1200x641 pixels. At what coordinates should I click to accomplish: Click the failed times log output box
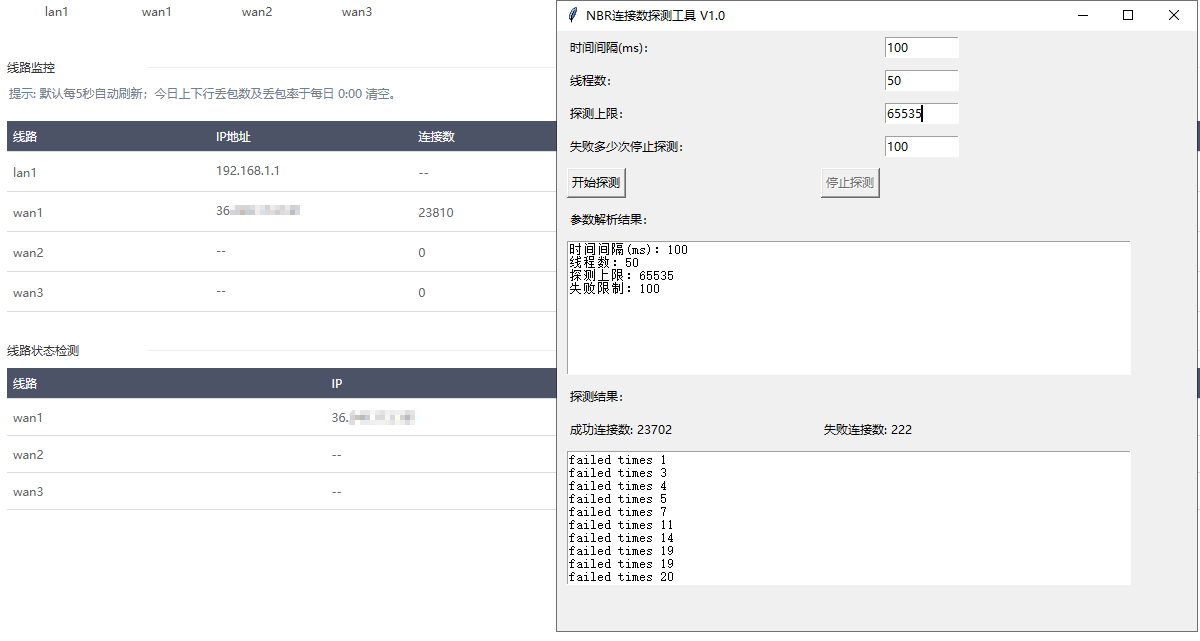848,518
